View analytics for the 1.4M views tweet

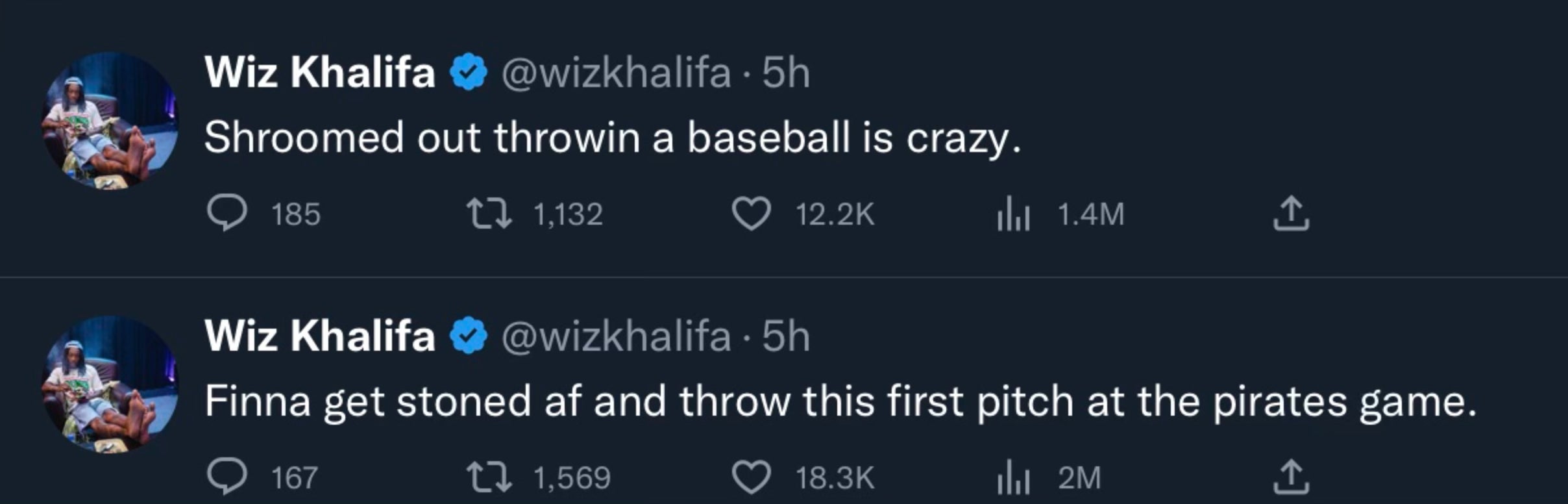coord(1013,214)
